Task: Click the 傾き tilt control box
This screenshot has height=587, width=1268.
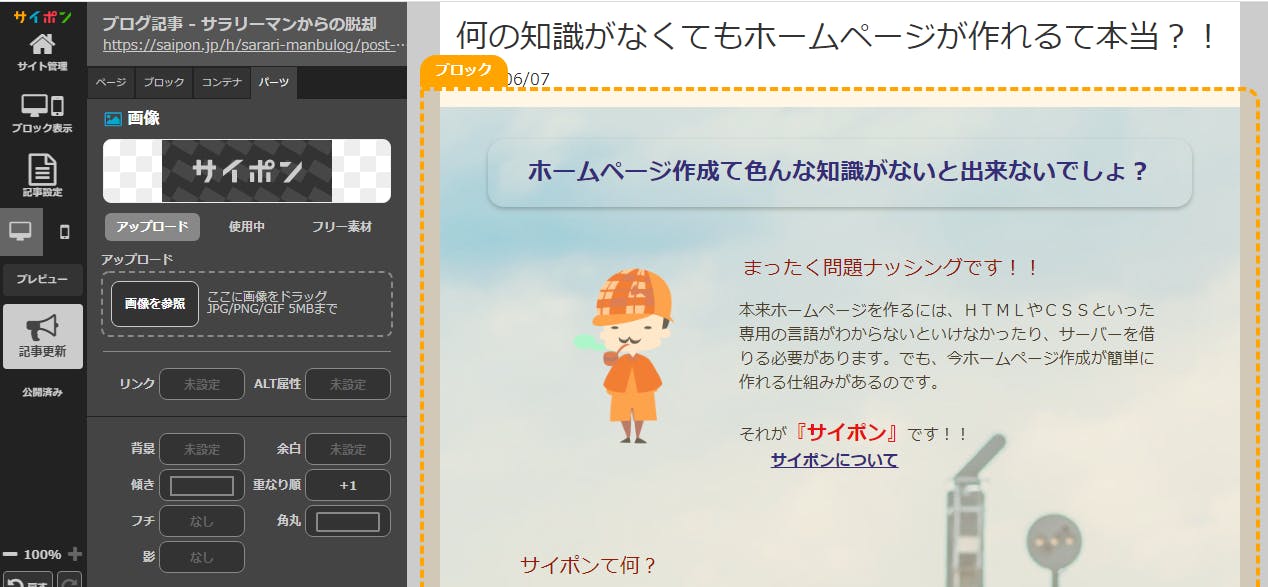Action: 201,485
